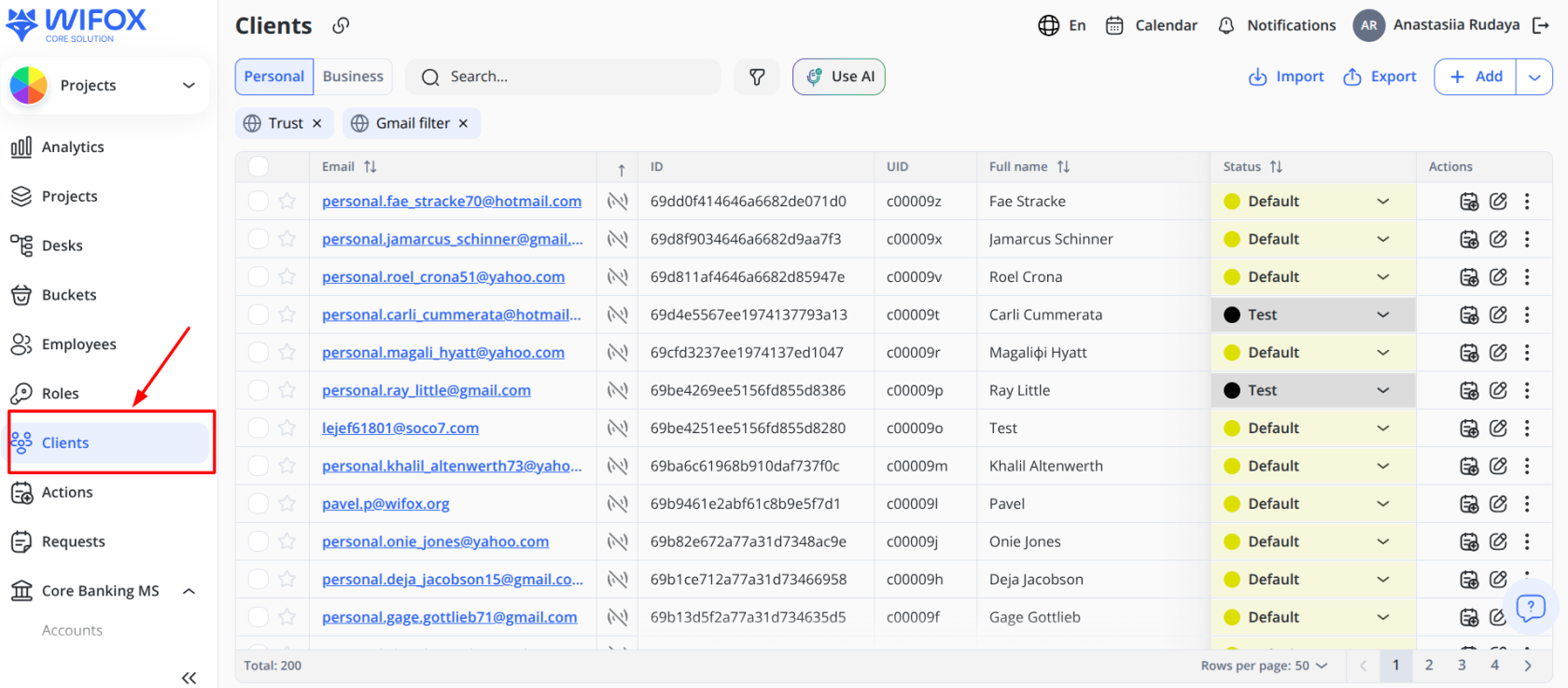1568x688 pixels.
Task: Click the Export button
Action: pos(1379,77)
